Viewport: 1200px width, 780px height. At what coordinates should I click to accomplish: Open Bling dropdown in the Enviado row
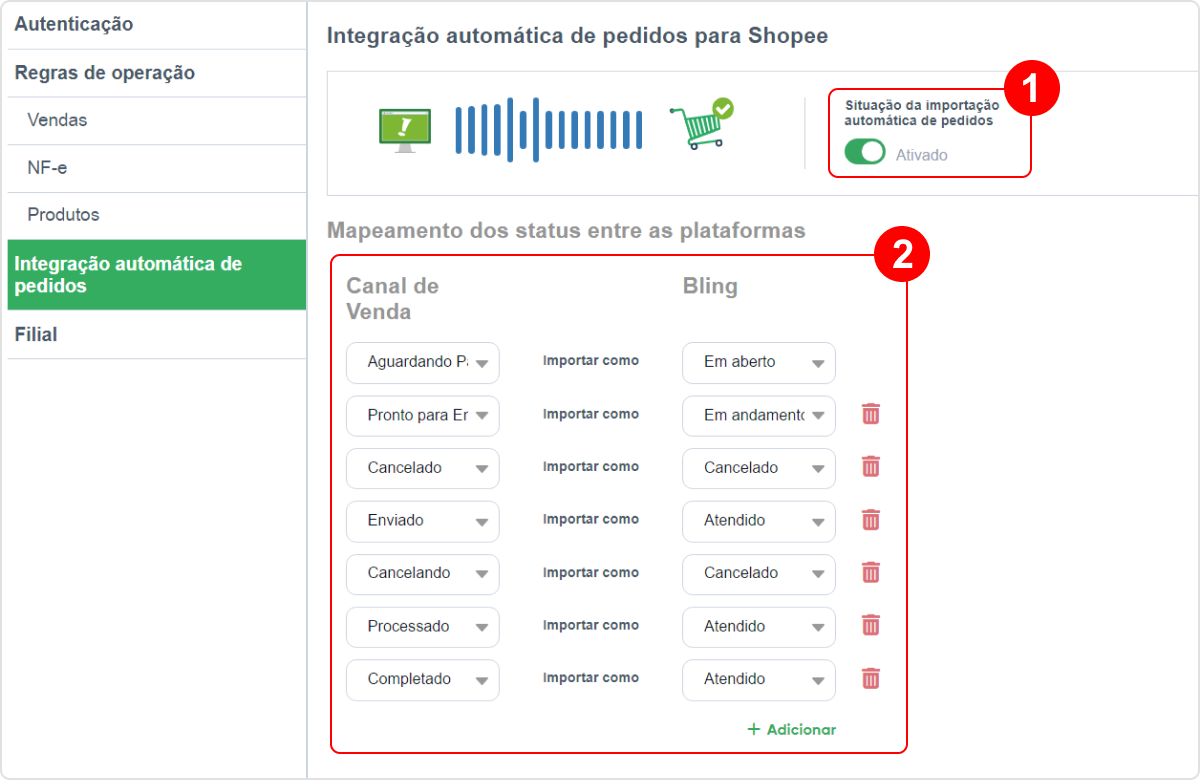click(759, 521)
